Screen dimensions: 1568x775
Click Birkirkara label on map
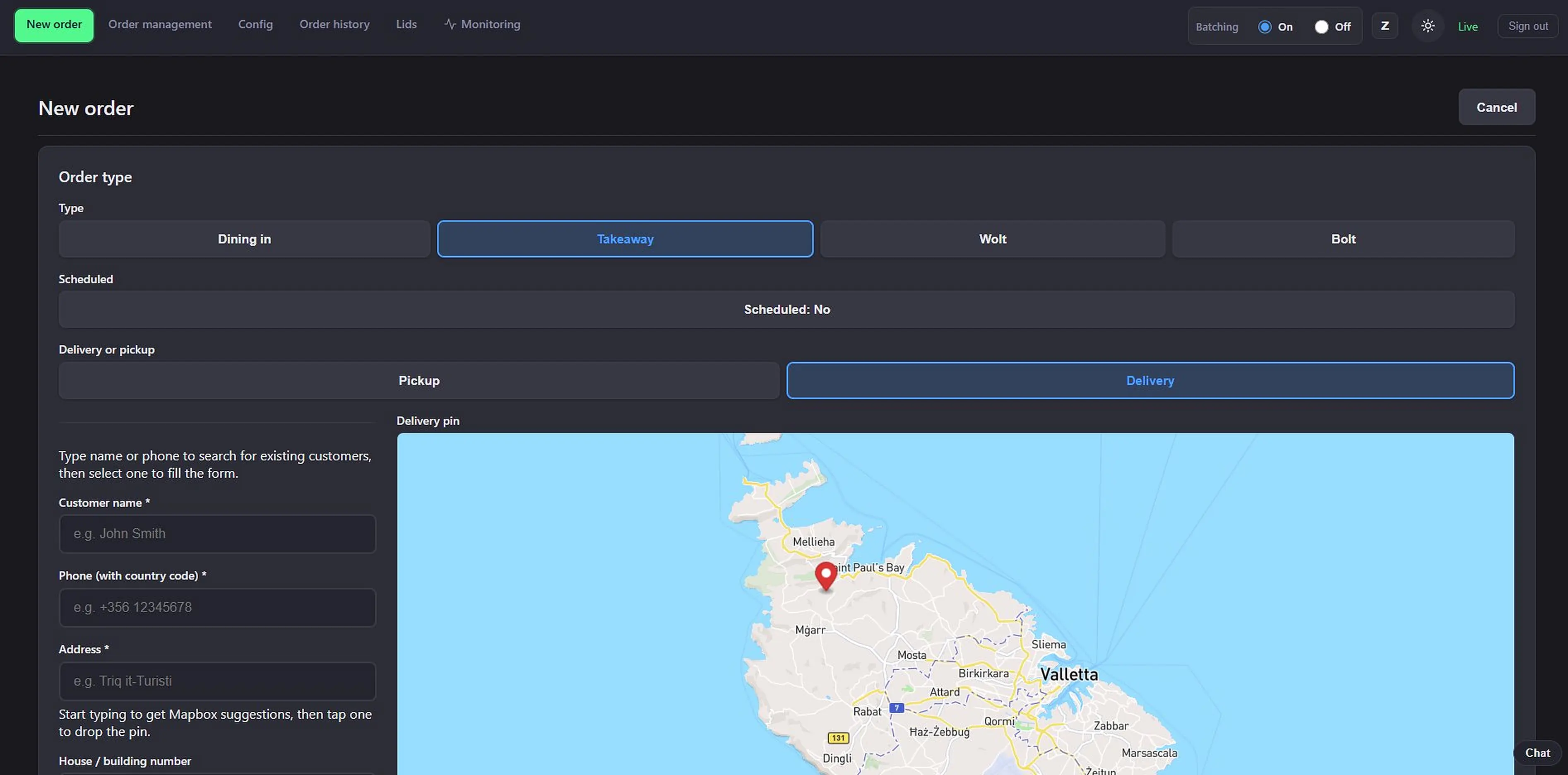pos(984,673)
